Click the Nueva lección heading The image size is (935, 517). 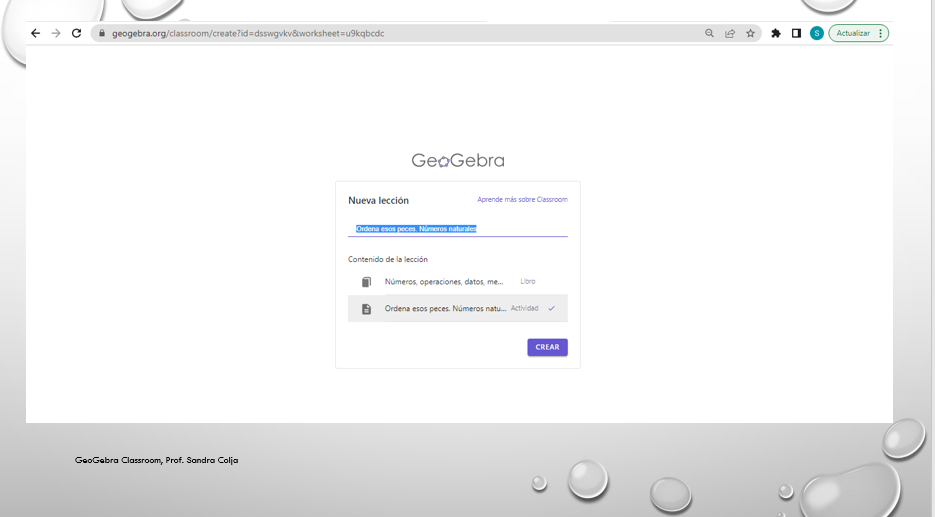click(x=379, y=200)
